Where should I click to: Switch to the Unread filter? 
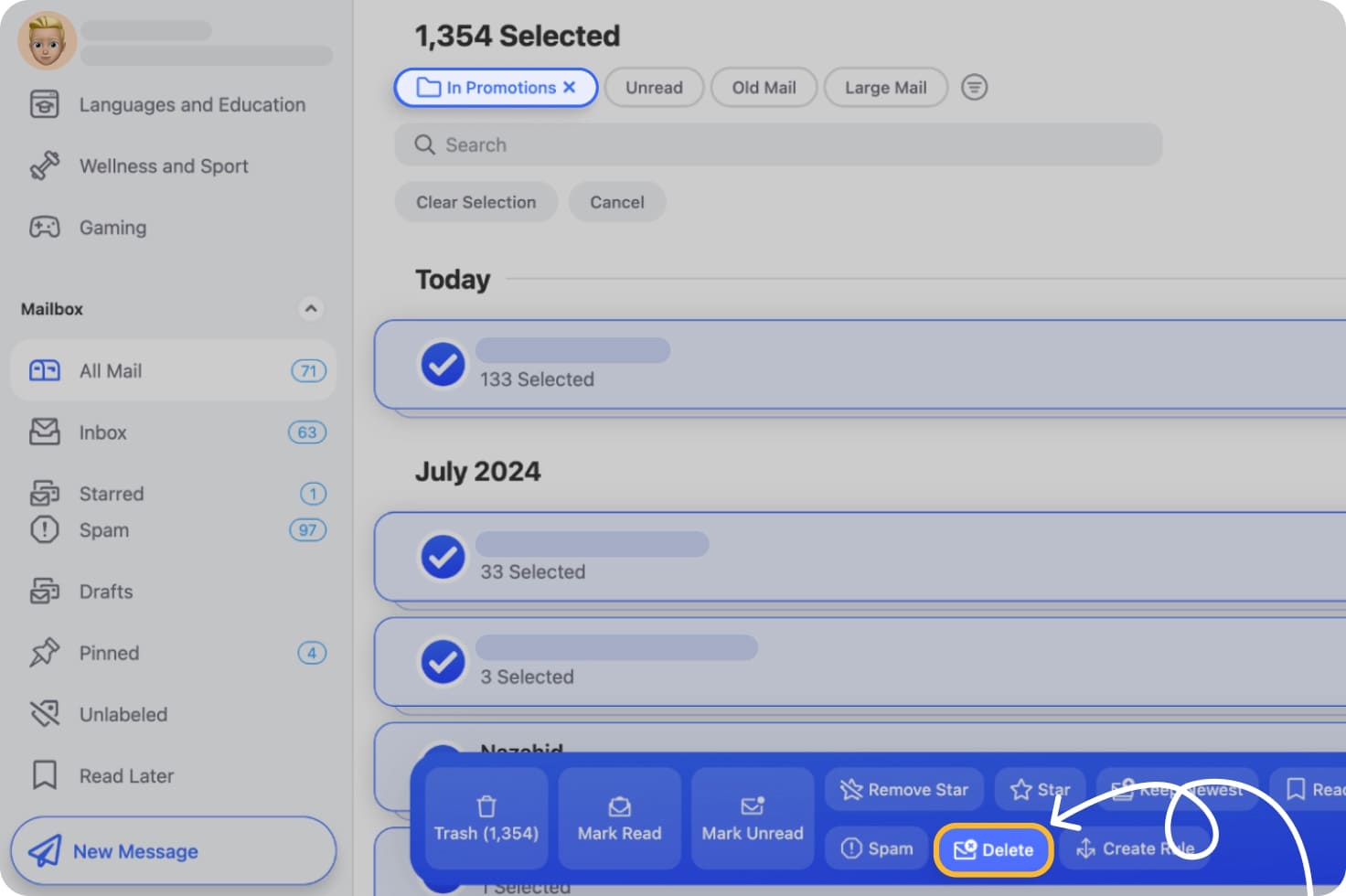click(x=654, y=87)
